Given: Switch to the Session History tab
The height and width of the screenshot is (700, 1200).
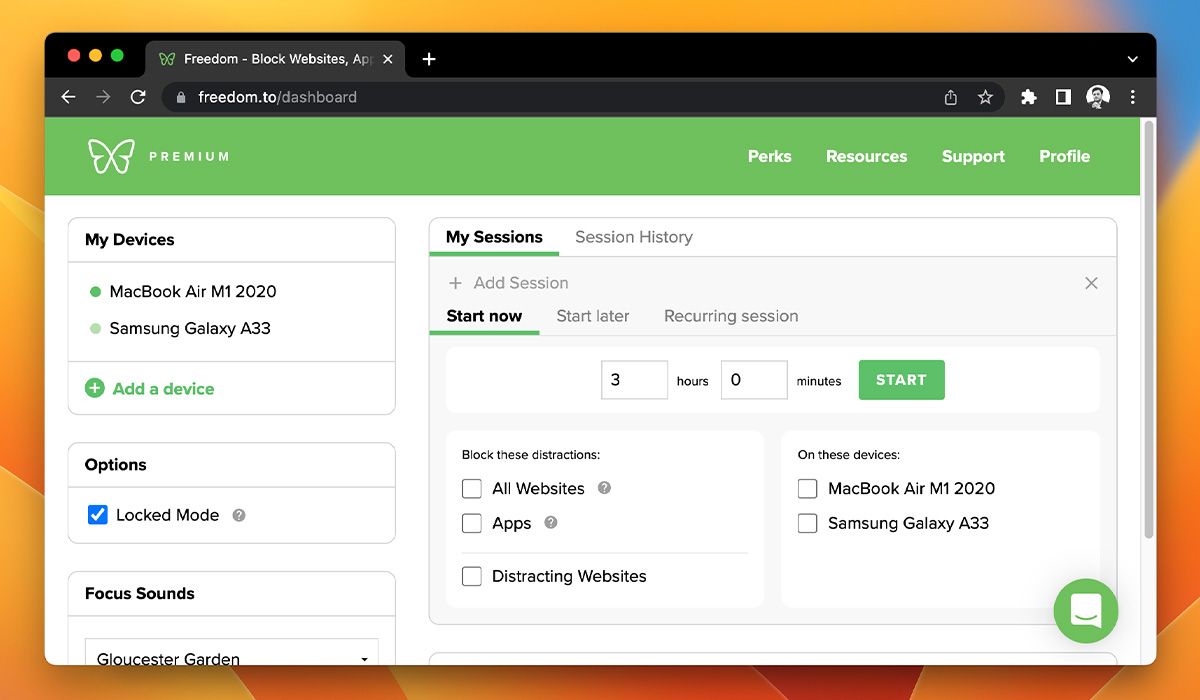Looking at the screenshot, I should [634, 237].
